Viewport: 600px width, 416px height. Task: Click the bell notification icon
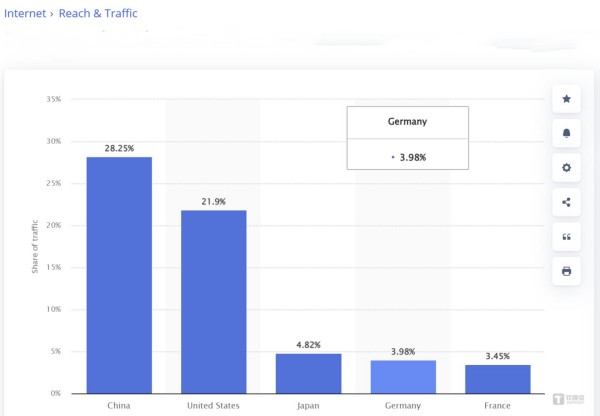[566, 133]
